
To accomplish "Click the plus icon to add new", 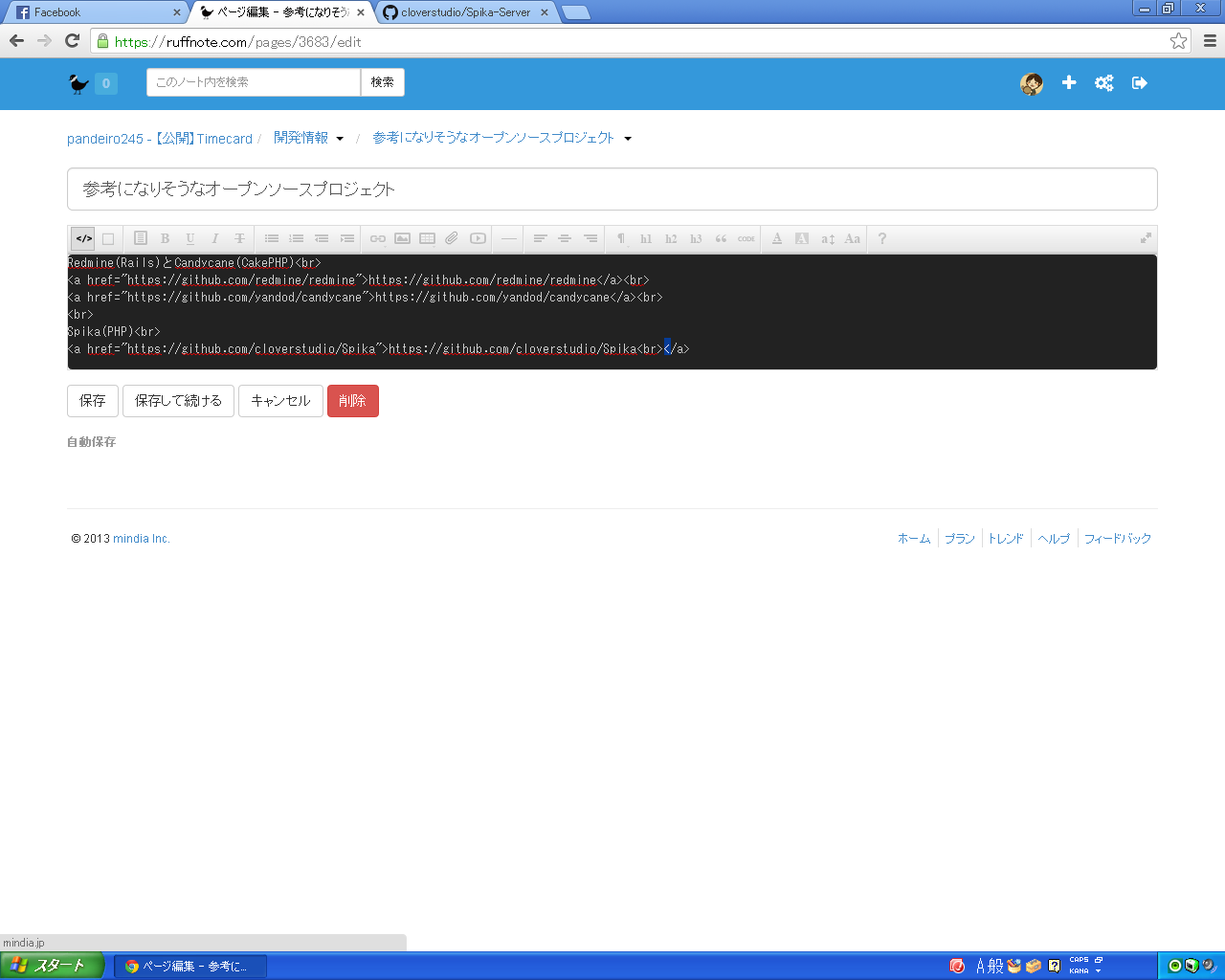I will tap(1069, 83).
